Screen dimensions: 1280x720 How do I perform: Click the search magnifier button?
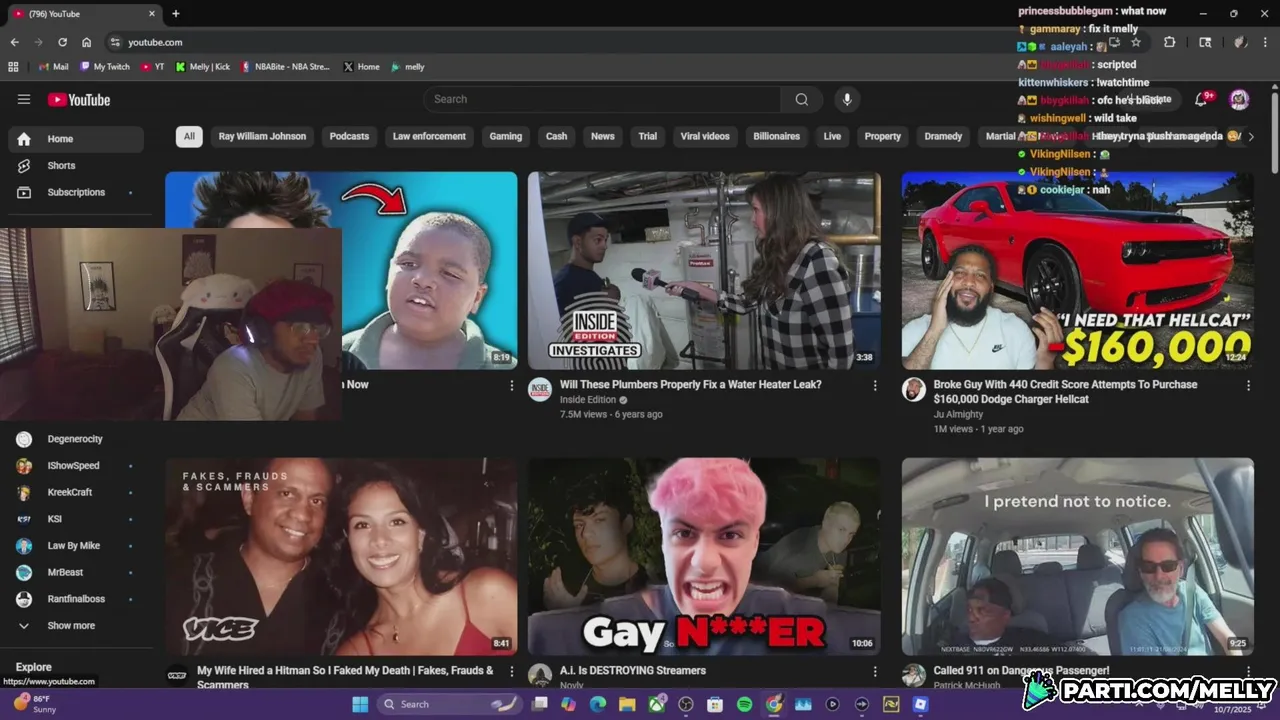tap(802, 99)
